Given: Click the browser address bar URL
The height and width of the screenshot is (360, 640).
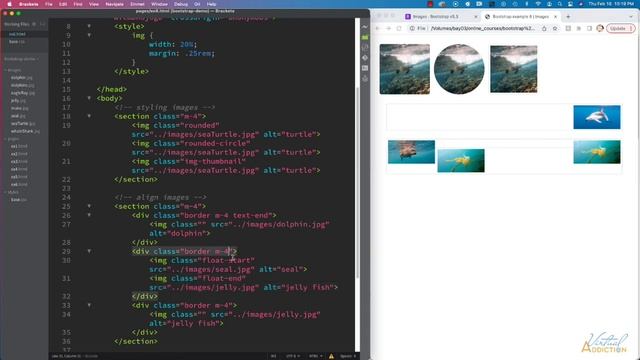Looking at the screenshot, I should click(483, 28).
